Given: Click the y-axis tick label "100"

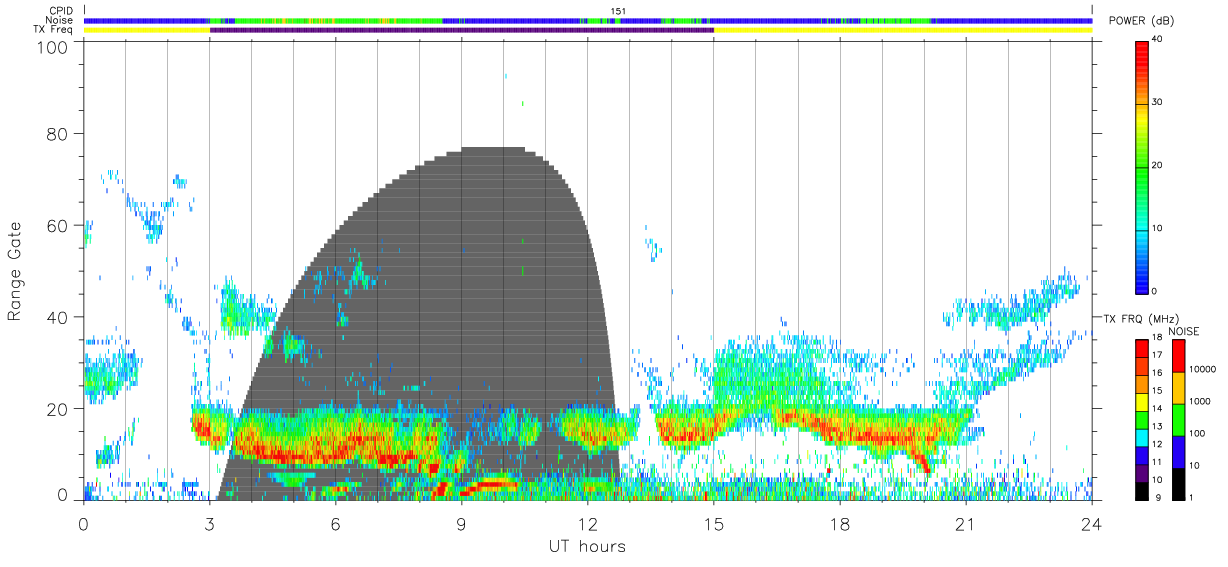Looking at the screenshot, I should (x=53, y=47).
